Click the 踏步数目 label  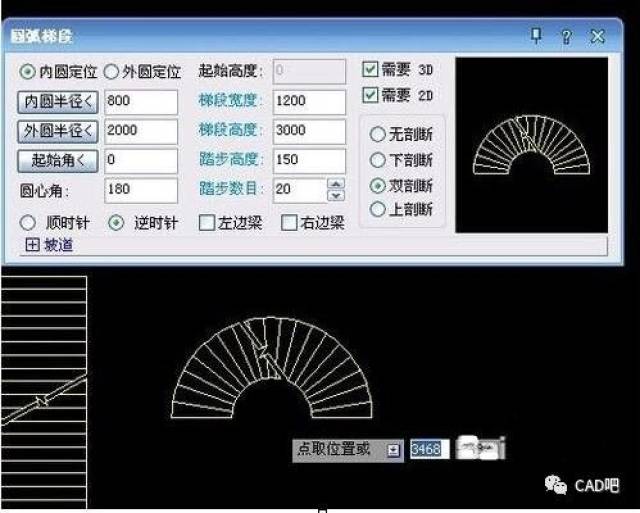pos(231,189)
